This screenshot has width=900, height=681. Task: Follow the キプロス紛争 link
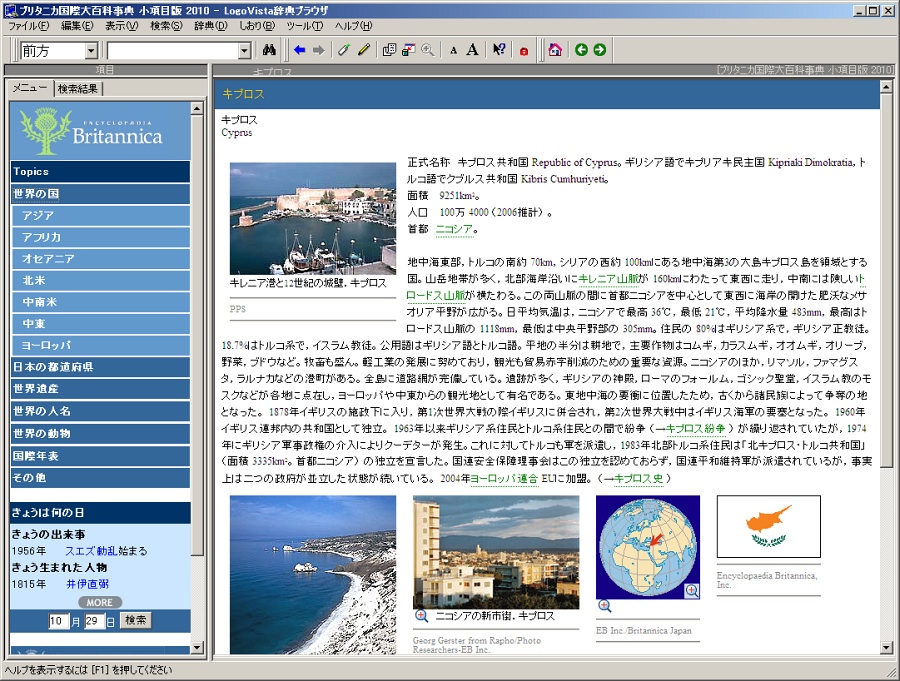pos(695,428)
